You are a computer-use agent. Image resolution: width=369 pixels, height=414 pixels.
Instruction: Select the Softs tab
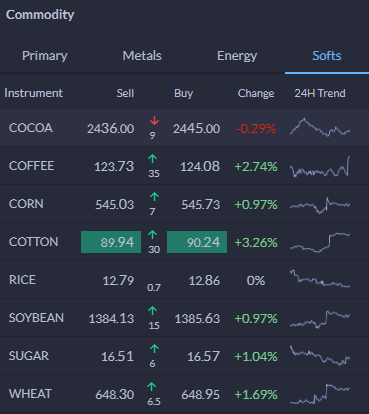coord(327,55)
